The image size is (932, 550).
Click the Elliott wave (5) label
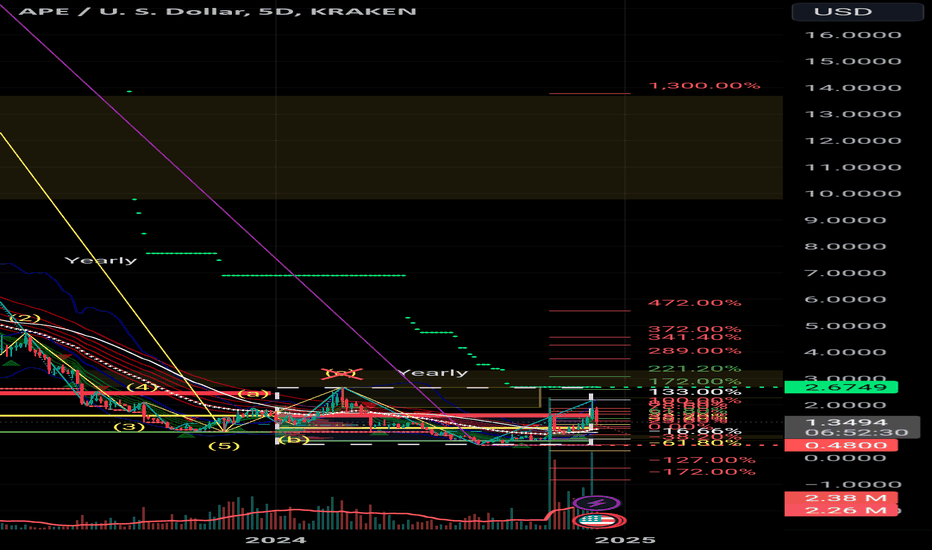(224, 447)
